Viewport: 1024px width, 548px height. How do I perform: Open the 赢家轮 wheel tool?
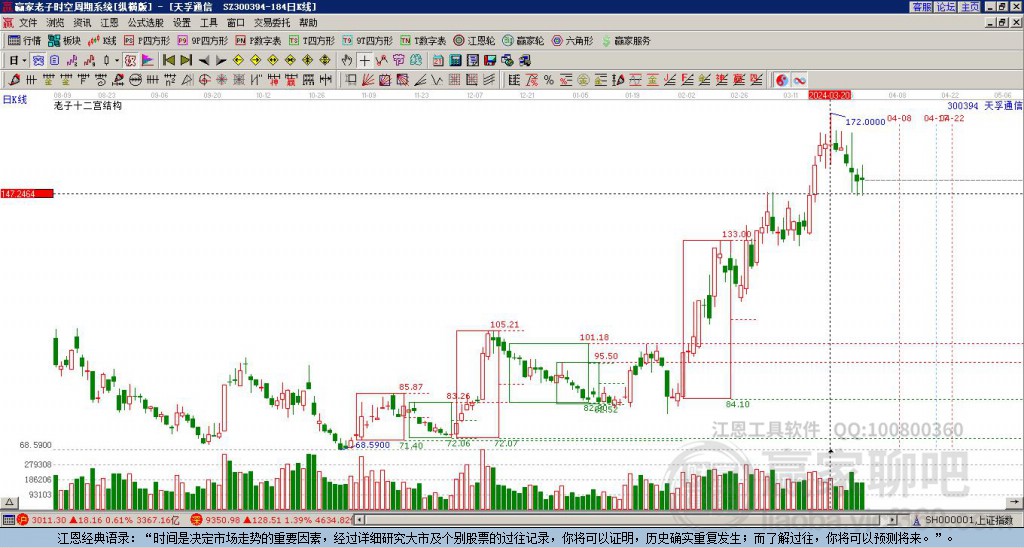(x=523, y=40)
